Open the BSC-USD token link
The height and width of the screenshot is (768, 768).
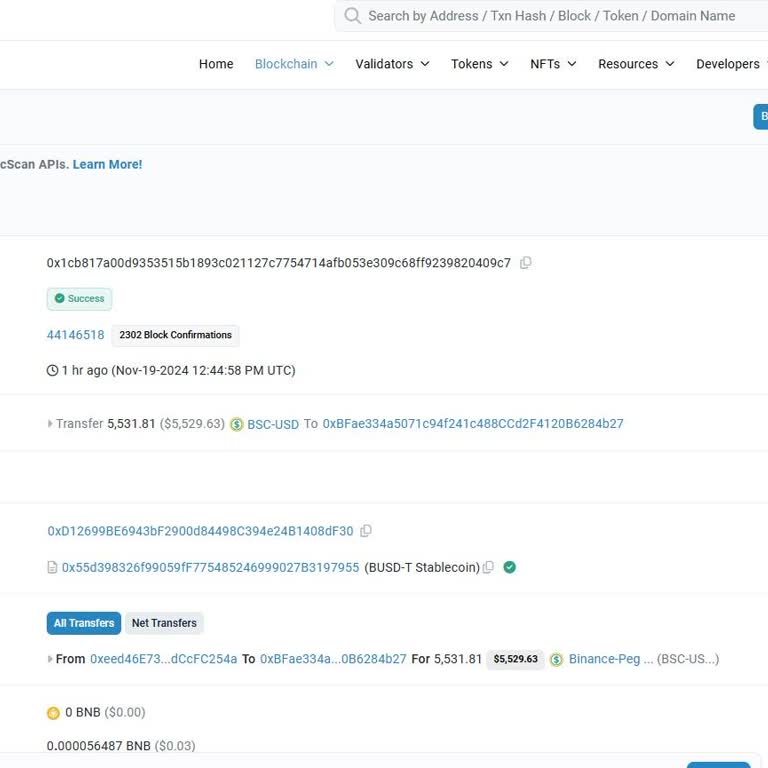tap(273, 424)
